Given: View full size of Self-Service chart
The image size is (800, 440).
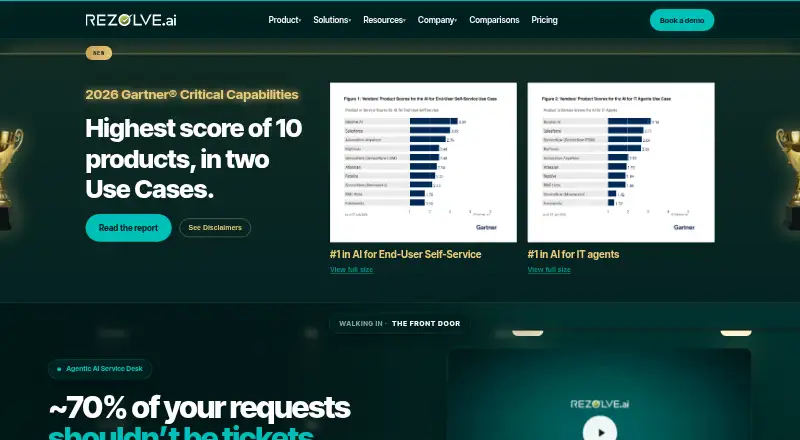Looking at the screenshot, I should [352, 270].
